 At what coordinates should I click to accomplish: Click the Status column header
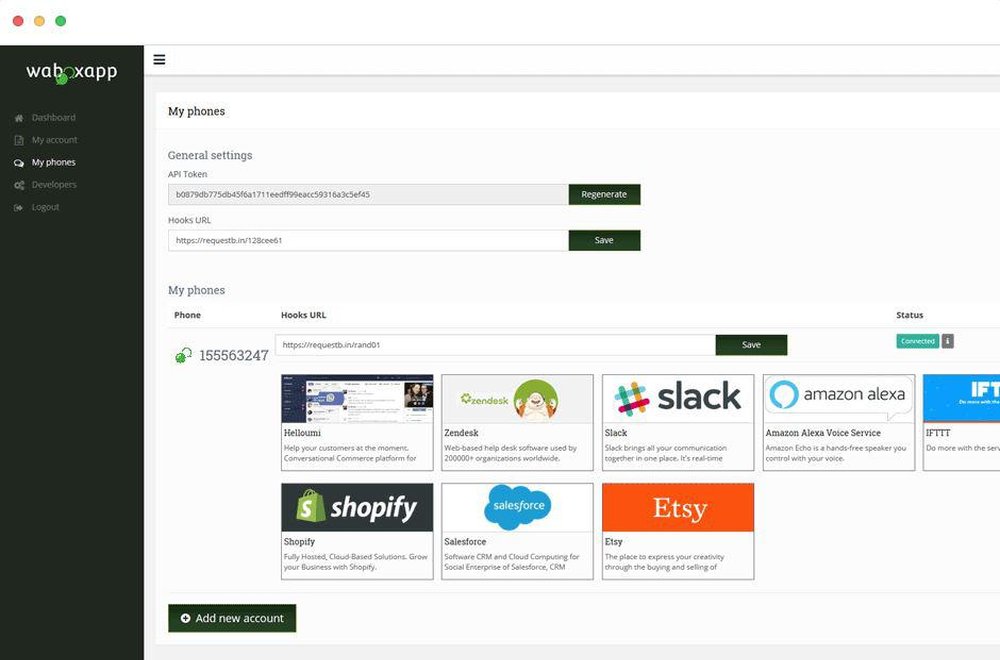(x=909, y=315)
